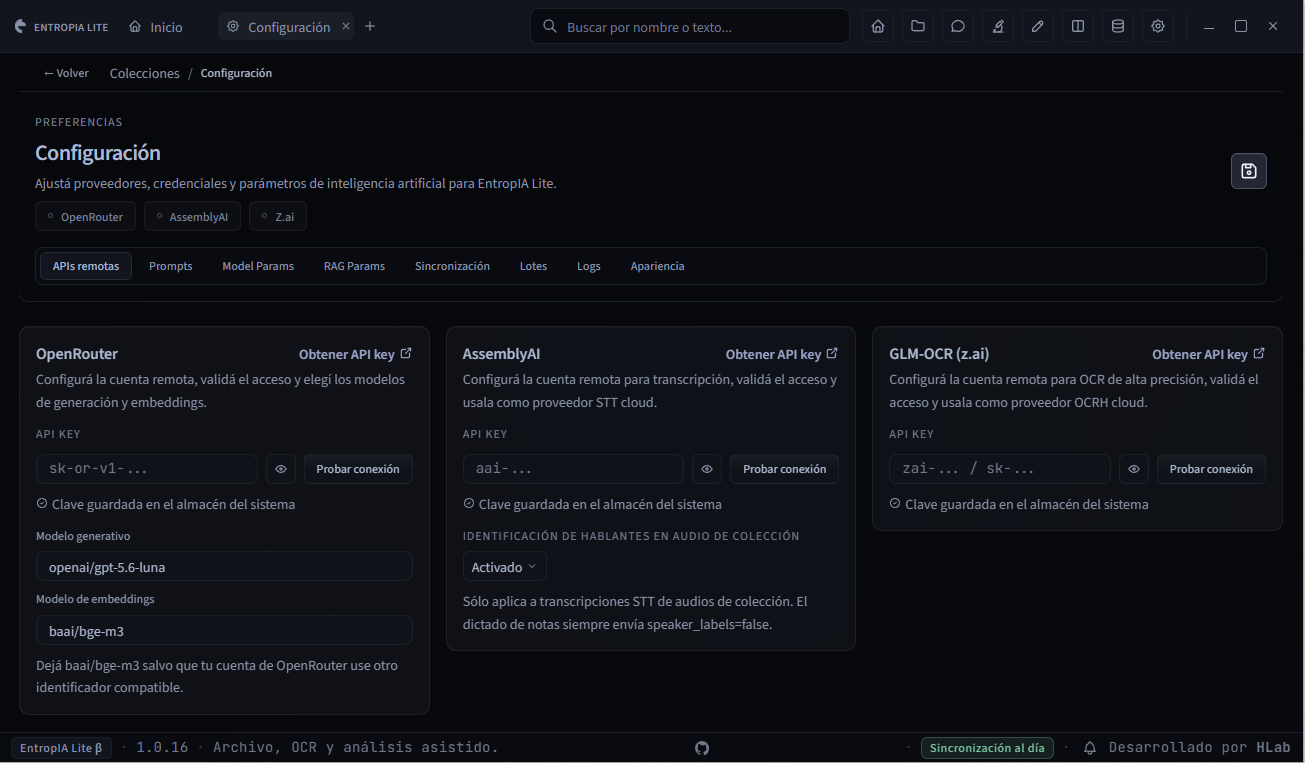Click external link icon beside GLM-OCR API key
Screen dimensions: 1305x763
tap(1259, 354)
